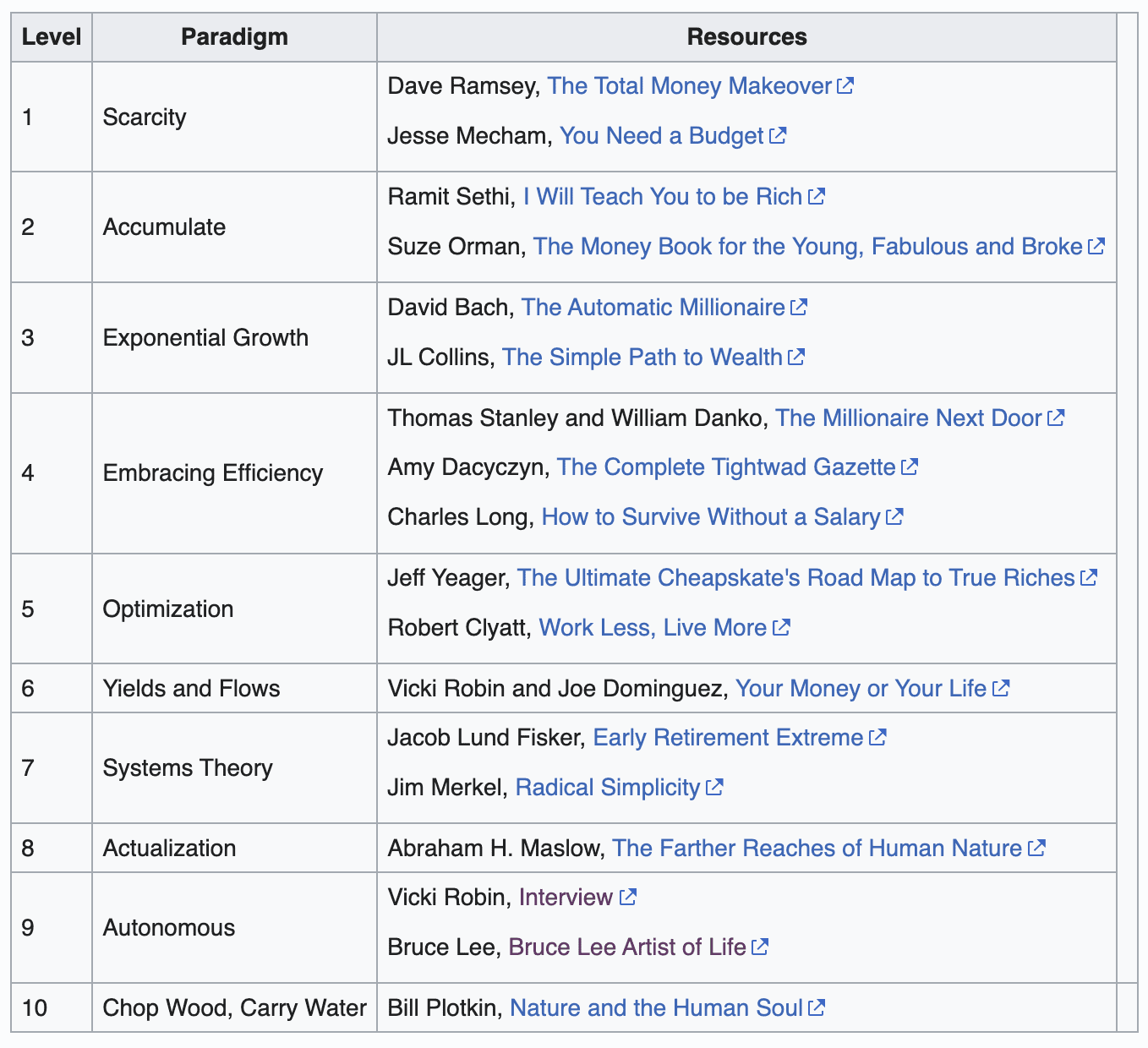Open Your Money or Your Life link

point(861,688)
